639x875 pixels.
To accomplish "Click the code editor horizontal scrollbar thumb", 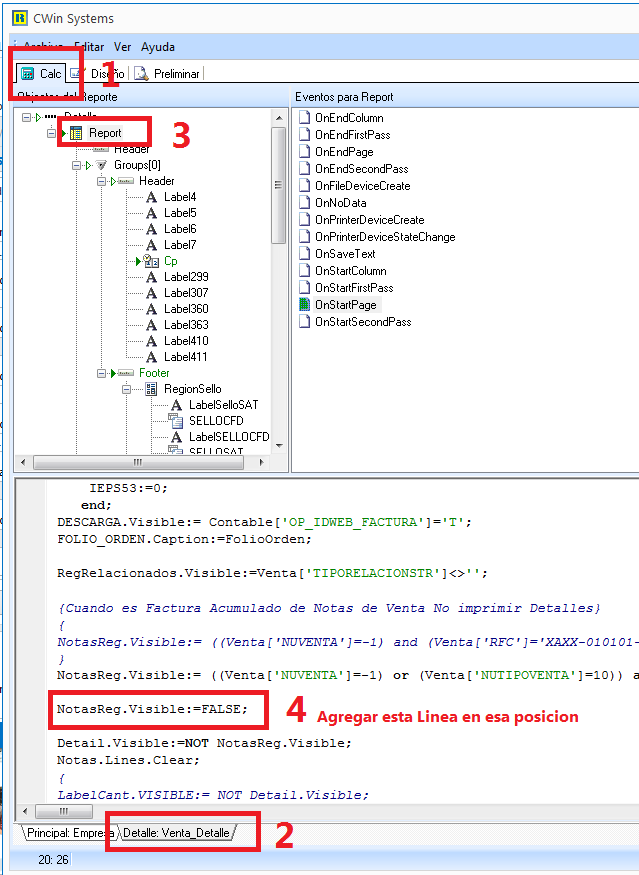I will point(64,811).
